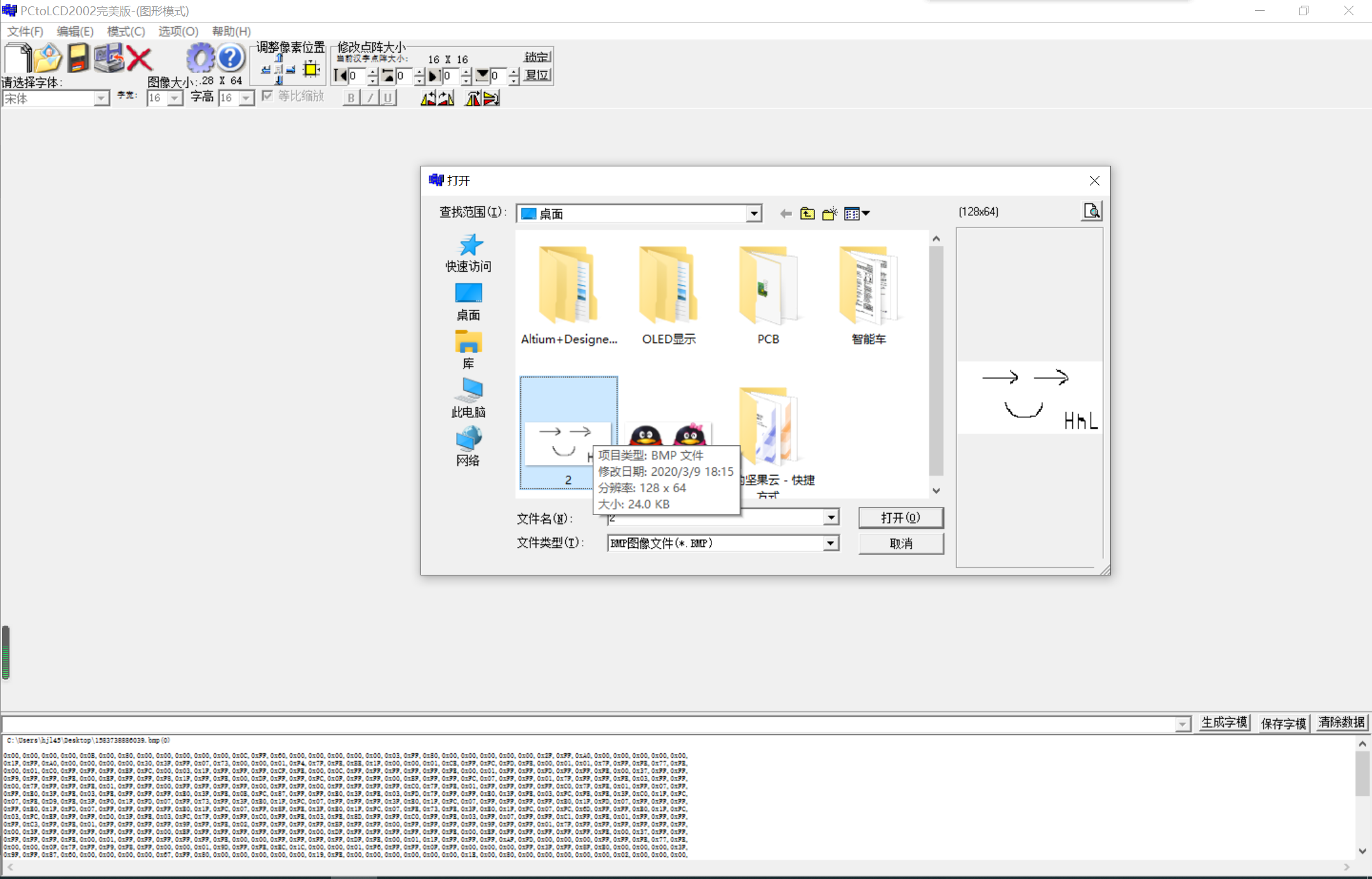Click the blue question mark help icon
Image resolution: width=1372 pixels, height=879 pixels.
click(x=231, y=58)
